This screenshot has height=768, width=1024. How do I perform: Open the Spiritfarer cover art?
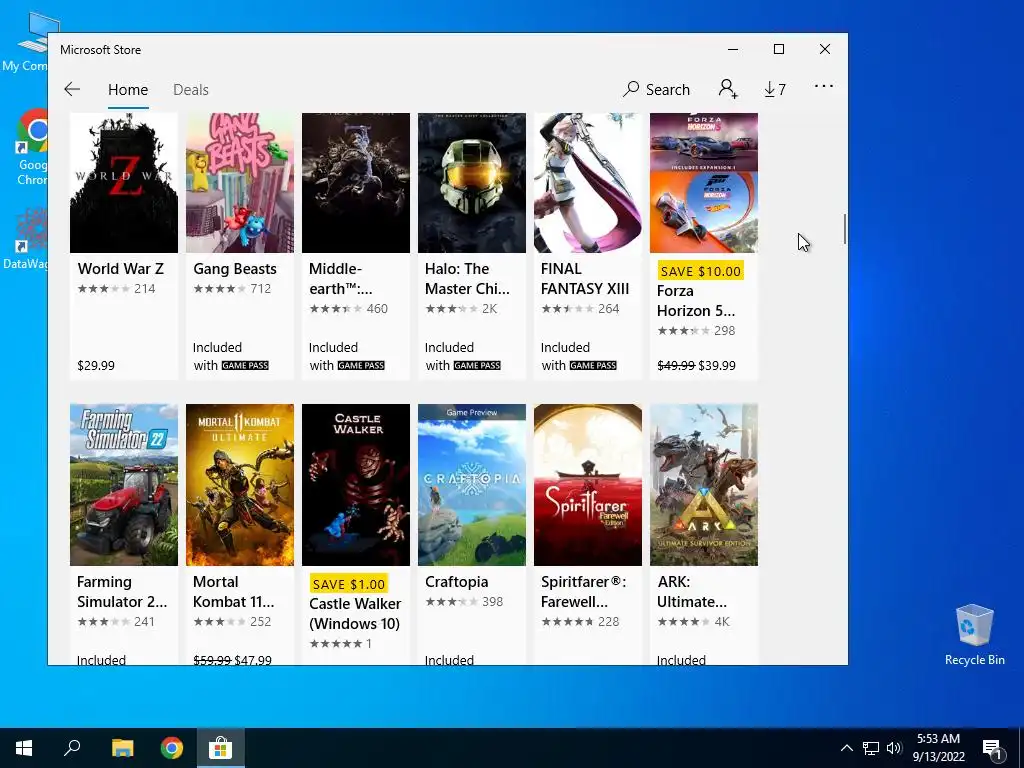[588, 485]
